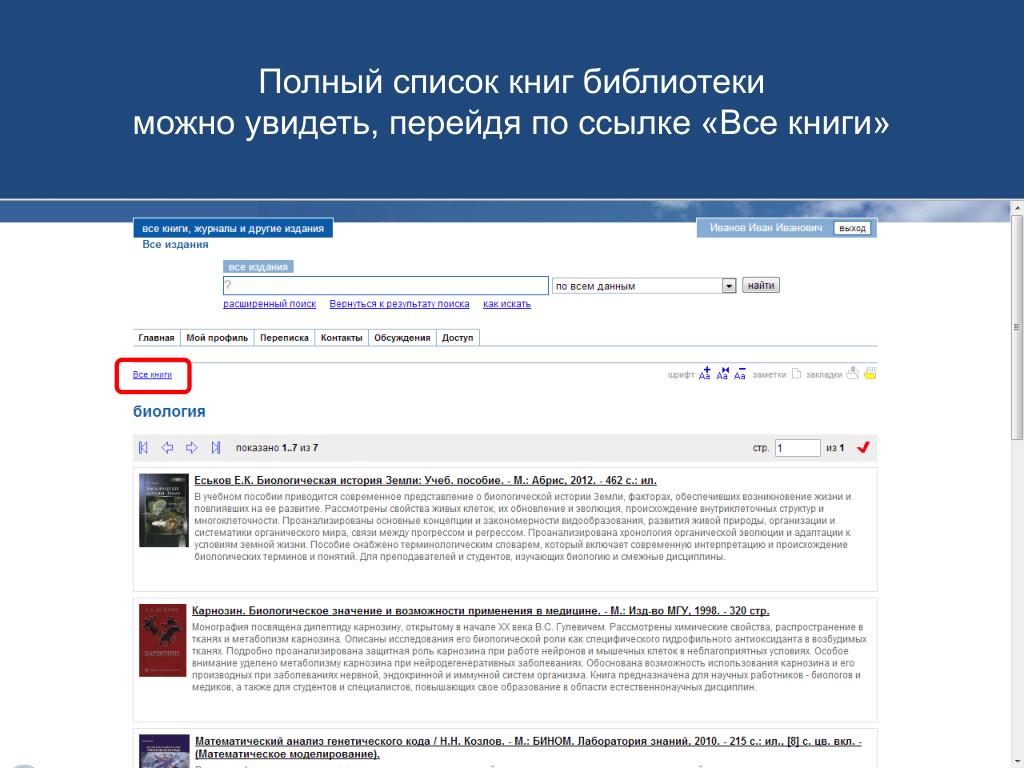1024x768 pixels.
Task: Click the search query input field
Action: [385, 285]
